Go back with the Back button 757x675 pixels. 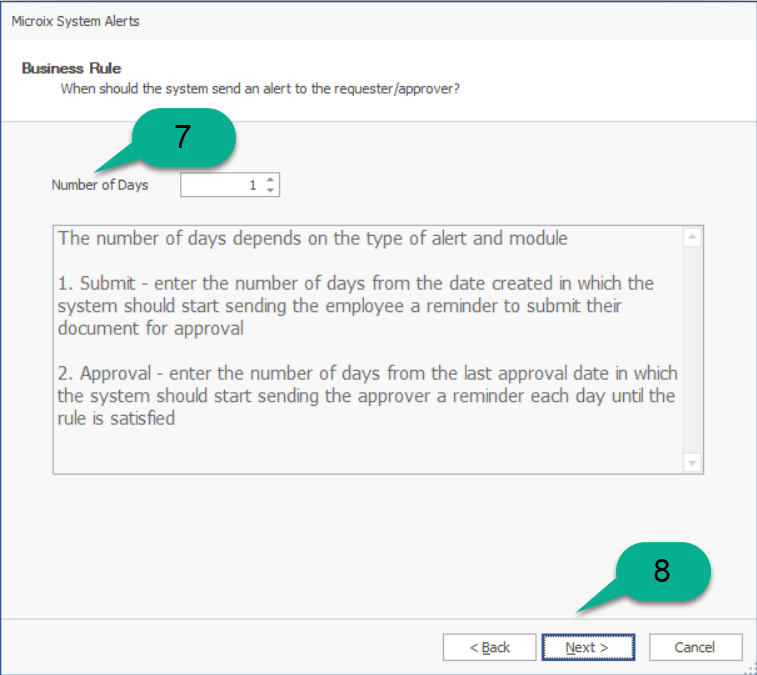coord(489,647)
